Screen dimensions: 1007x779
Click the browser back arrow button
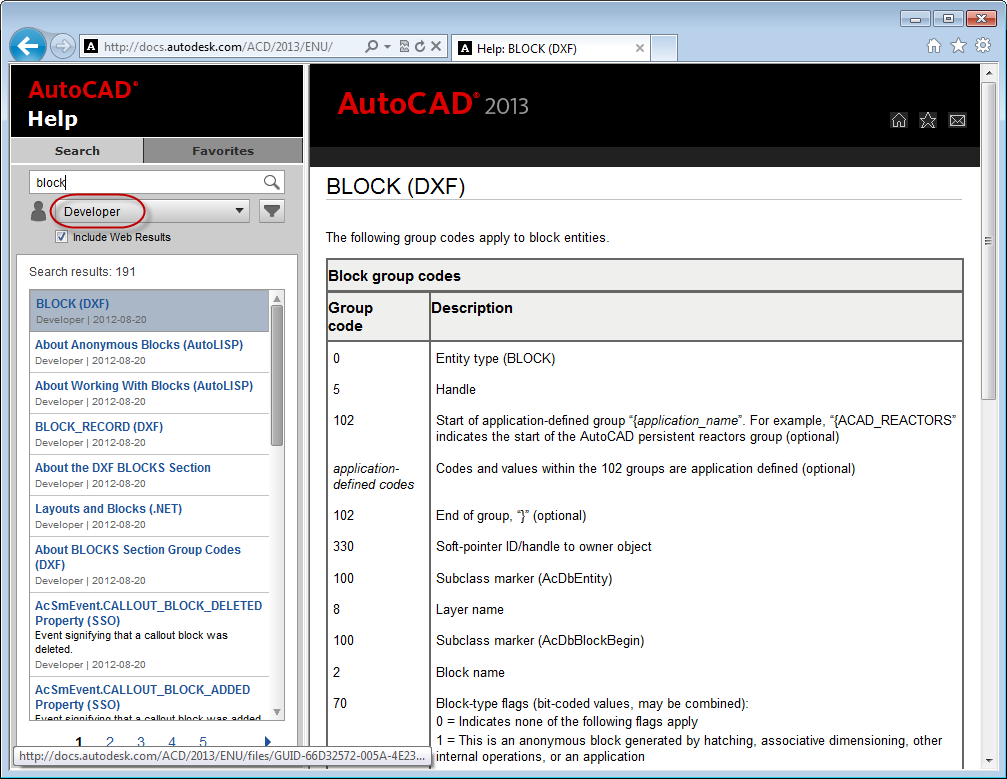28,46
